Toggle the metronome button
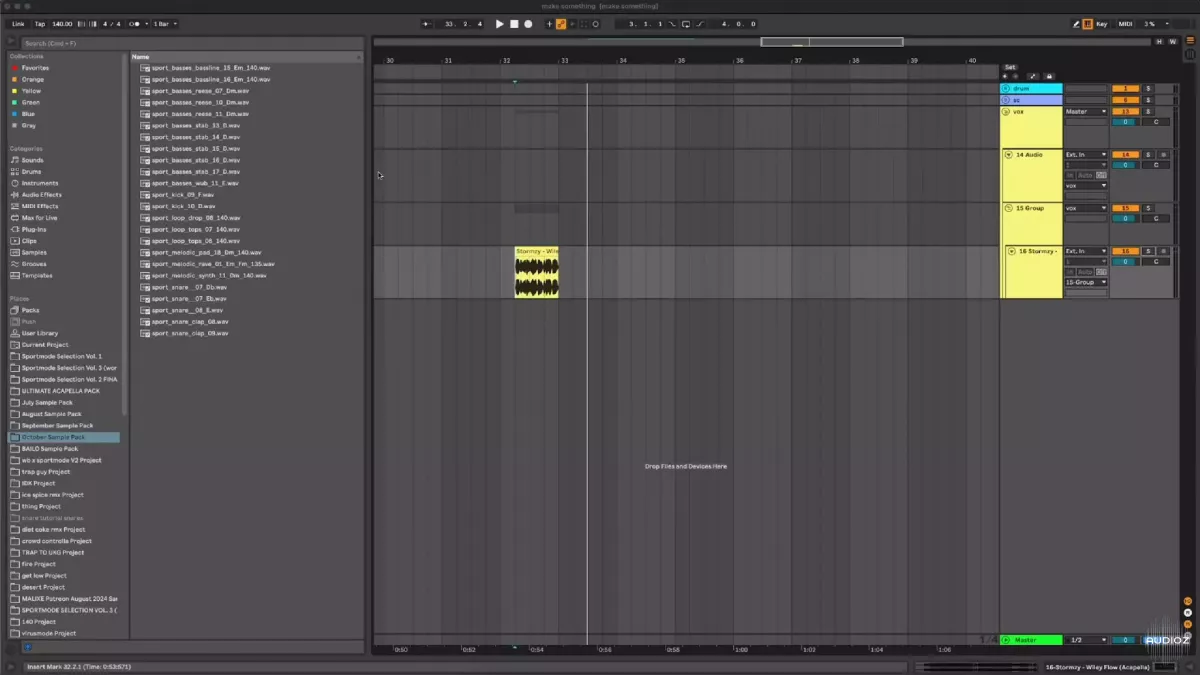 point(135,23)
